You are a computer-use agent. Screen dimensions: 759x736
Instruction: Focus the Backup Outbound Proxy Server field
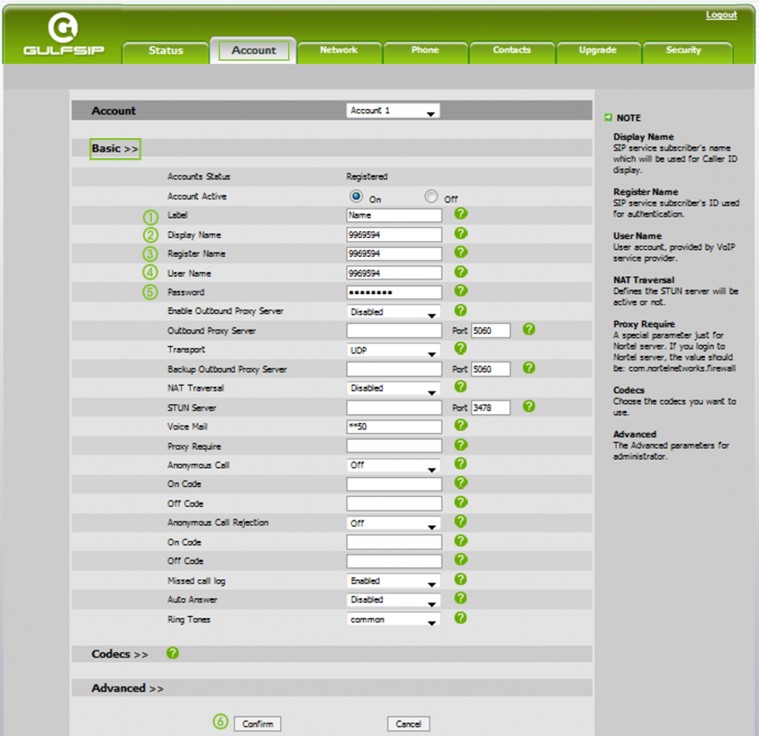point(394,369)
